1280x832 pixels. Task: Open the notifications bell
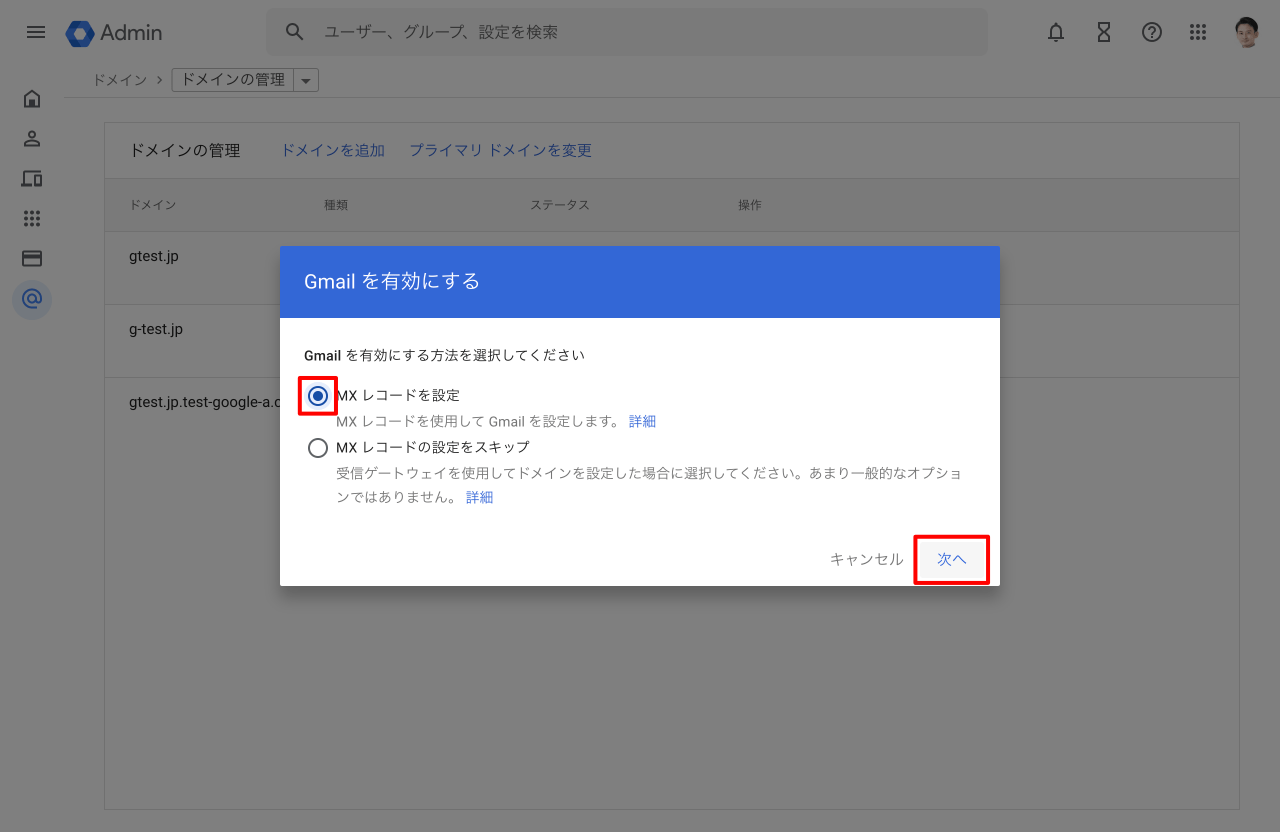1056,32
